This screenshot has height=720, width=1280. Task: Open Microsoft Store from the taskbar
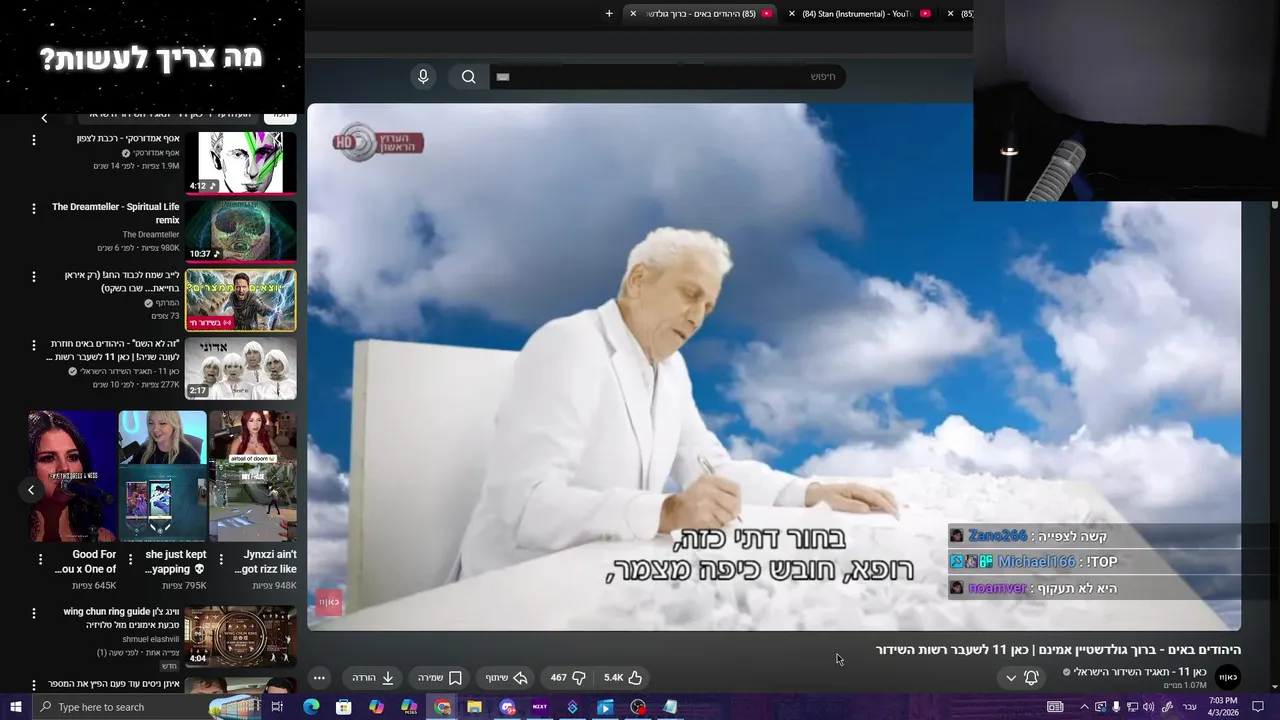(x=344, y=707)
